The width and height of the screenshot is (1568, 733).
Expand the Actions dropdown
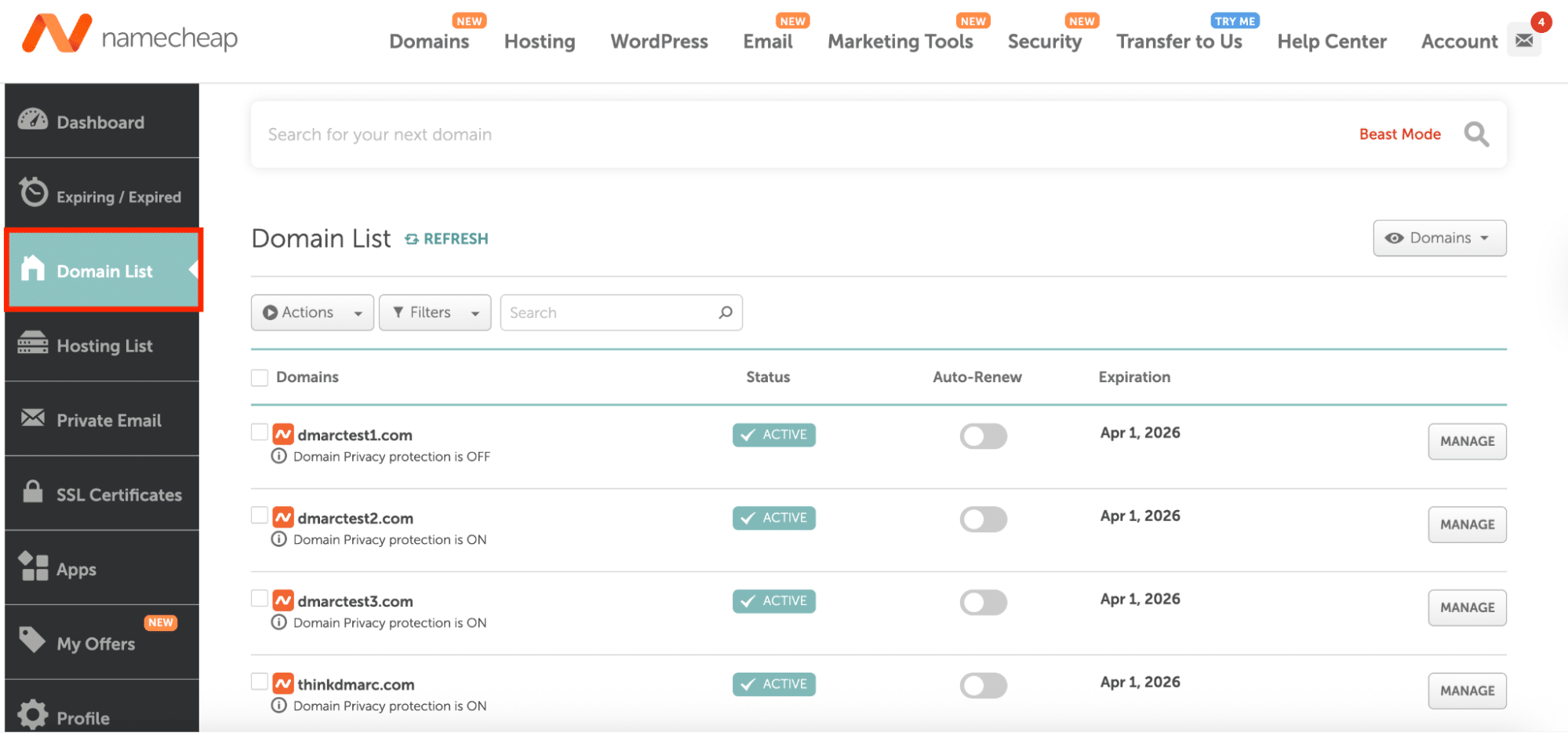point(312,312)
